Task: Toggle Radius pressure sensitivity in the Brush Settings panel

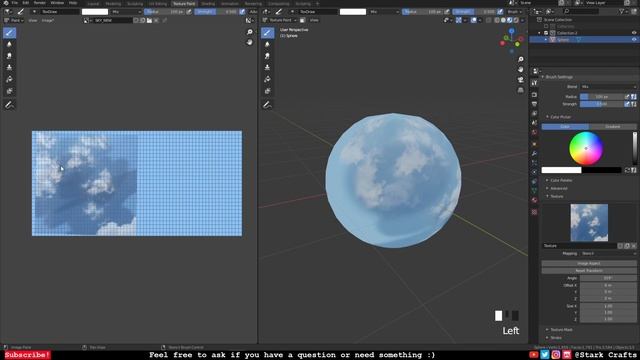Action: pyautogui.click(x=627, y=97)
